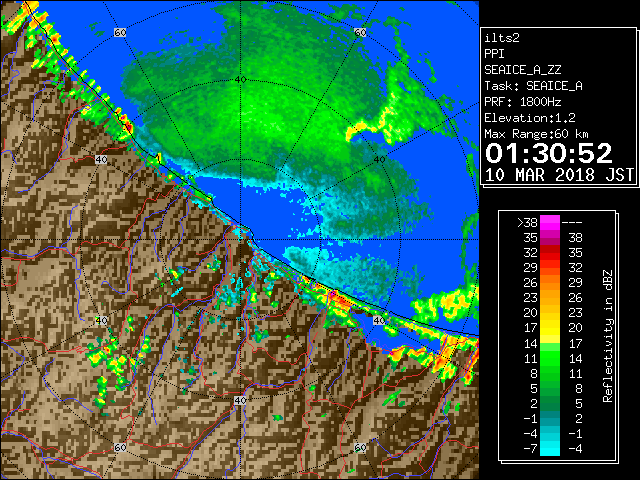Click the PRF: 1800Hz value
640x480 pixels.
[x=522, y=102]
